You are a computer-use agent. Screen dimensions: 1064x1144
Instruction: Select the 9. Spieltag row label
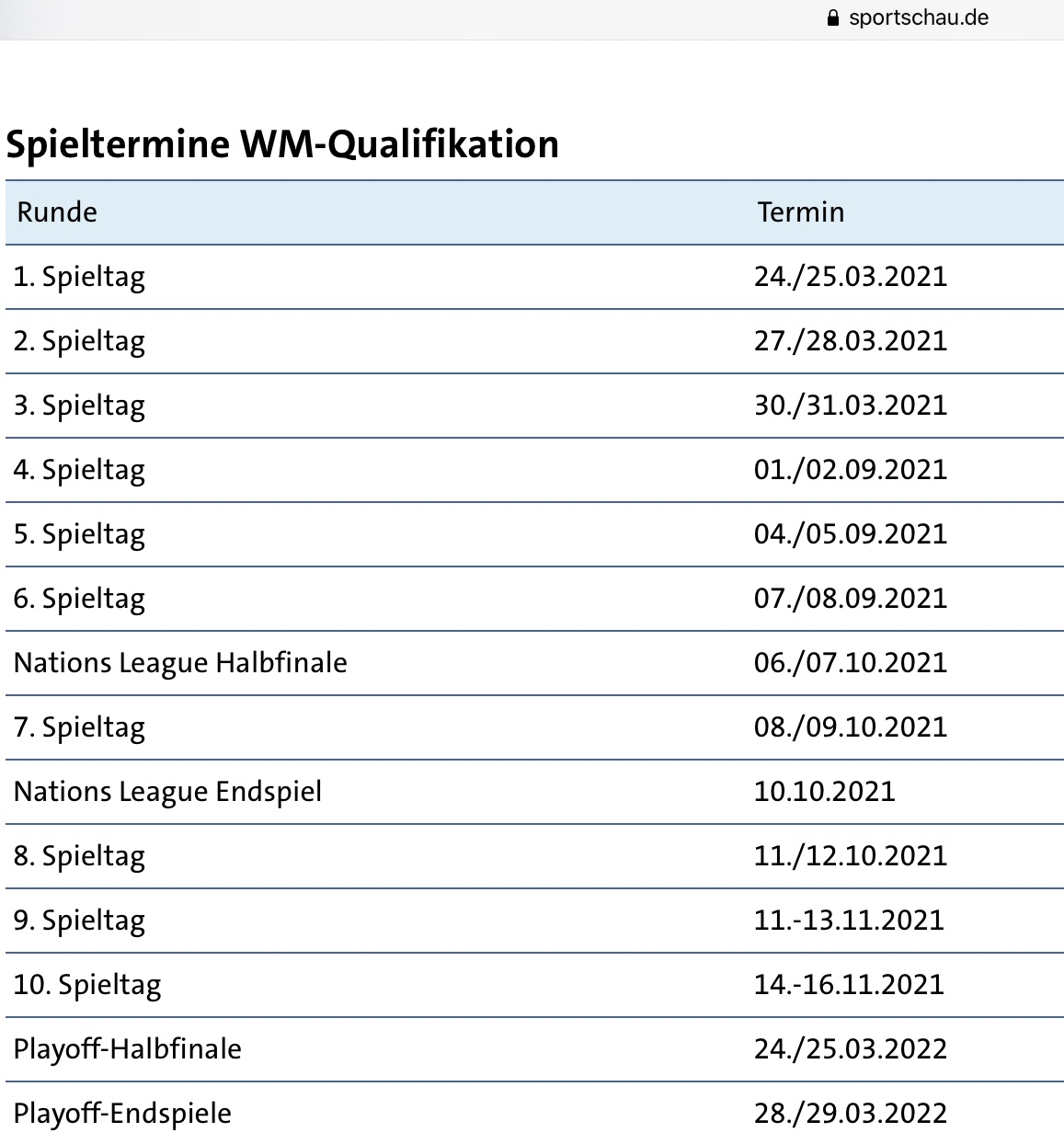coord(80,921)
